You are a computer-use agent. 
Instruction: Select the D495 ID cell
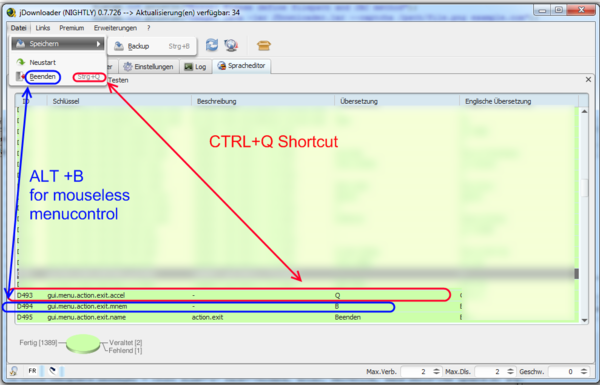click(25, 317)
